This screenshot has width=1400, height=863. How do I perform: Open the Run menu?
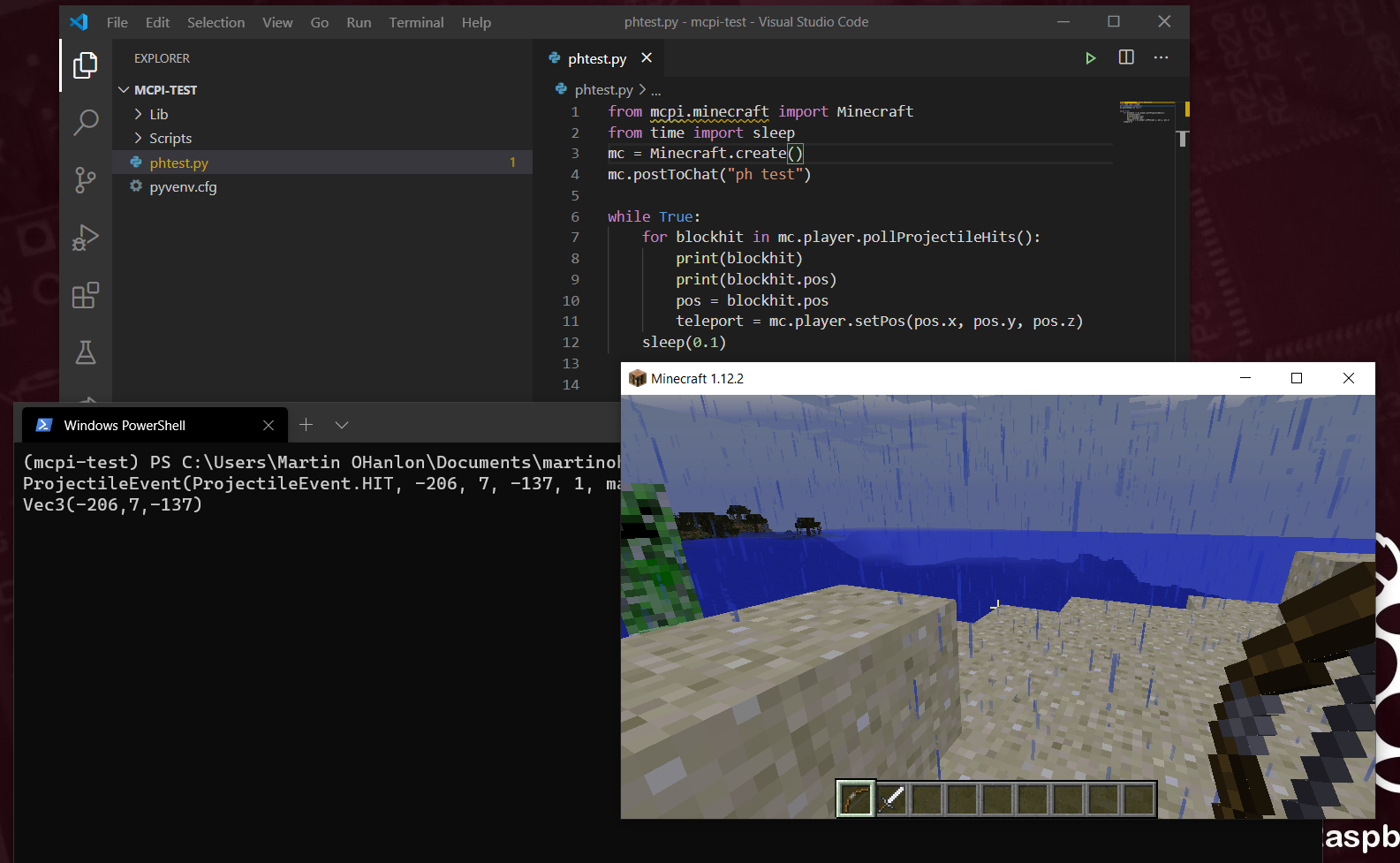(359, 22)
